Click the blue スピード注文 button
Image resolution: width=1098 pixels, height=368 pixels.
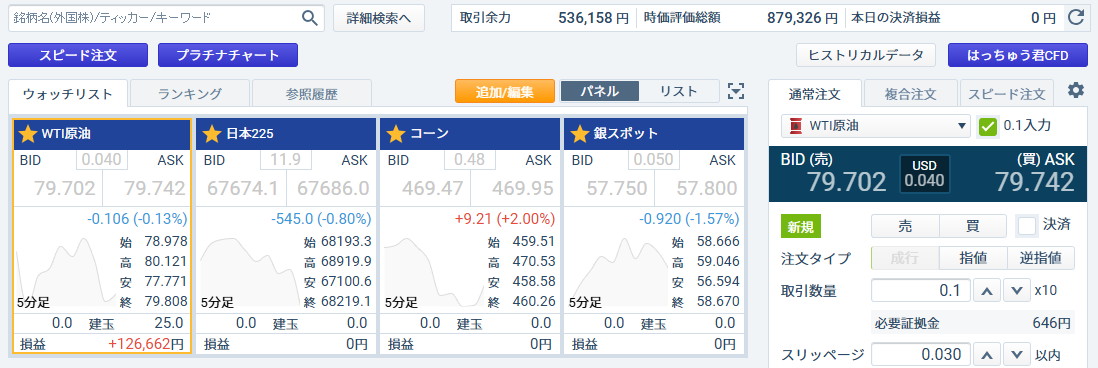(78, 55)
